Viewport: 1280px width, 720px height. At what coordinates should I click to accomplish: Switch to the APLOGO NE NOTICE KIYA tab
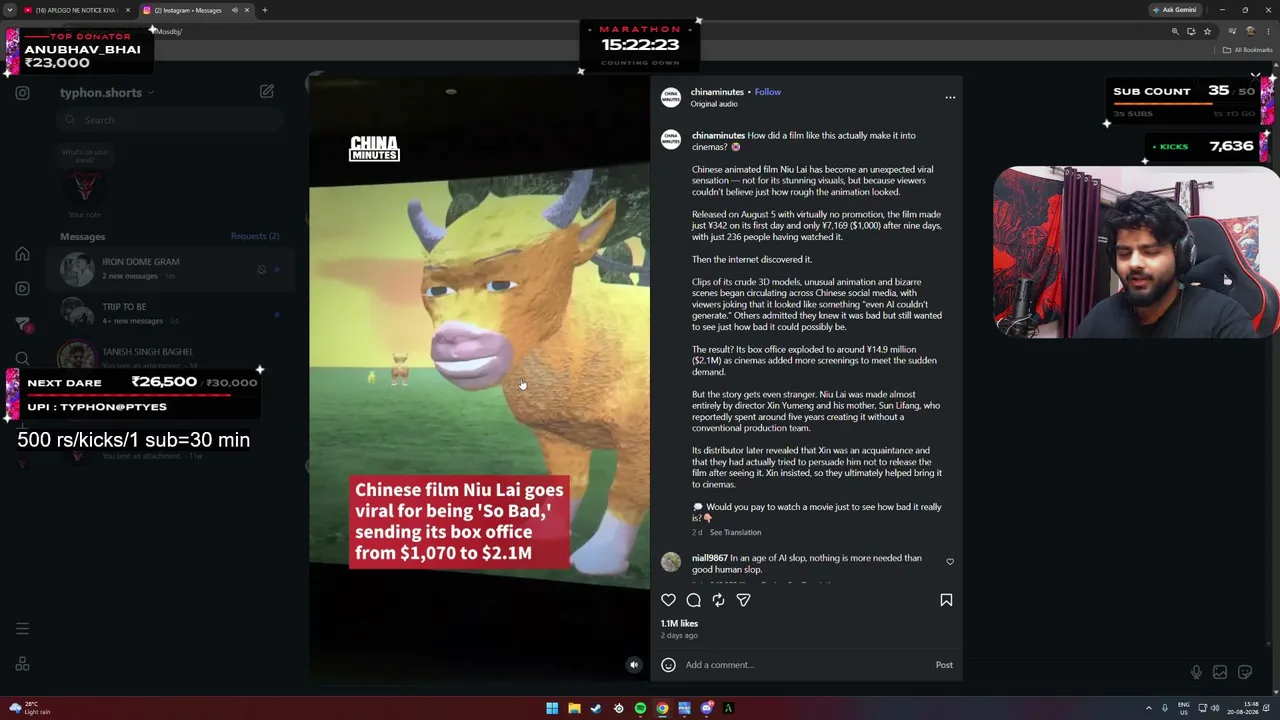(x=76, y=10)
